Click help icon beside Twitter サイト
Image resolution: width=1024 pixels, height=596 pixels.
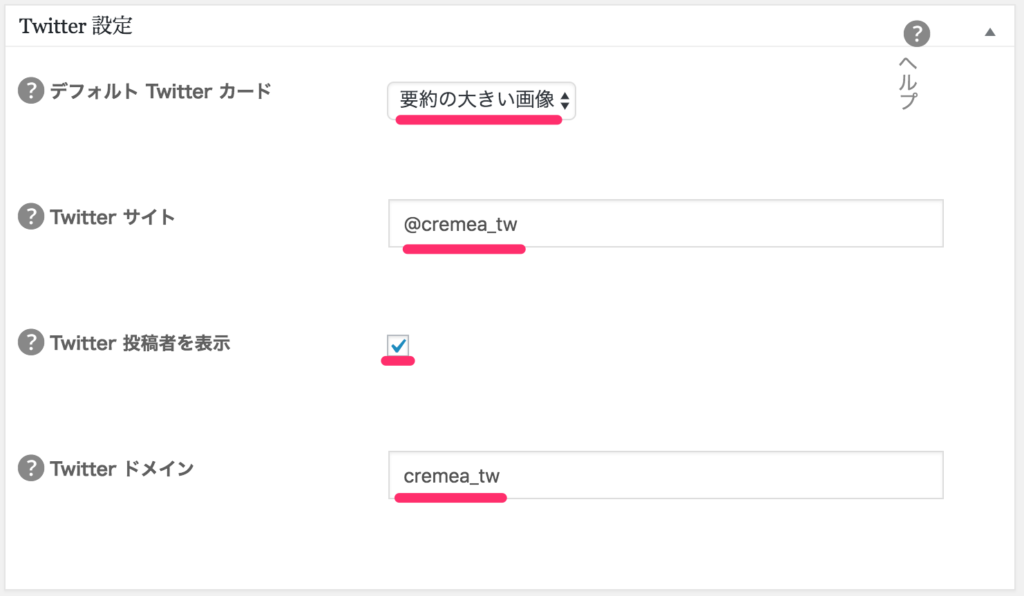[x=31, y=216]
